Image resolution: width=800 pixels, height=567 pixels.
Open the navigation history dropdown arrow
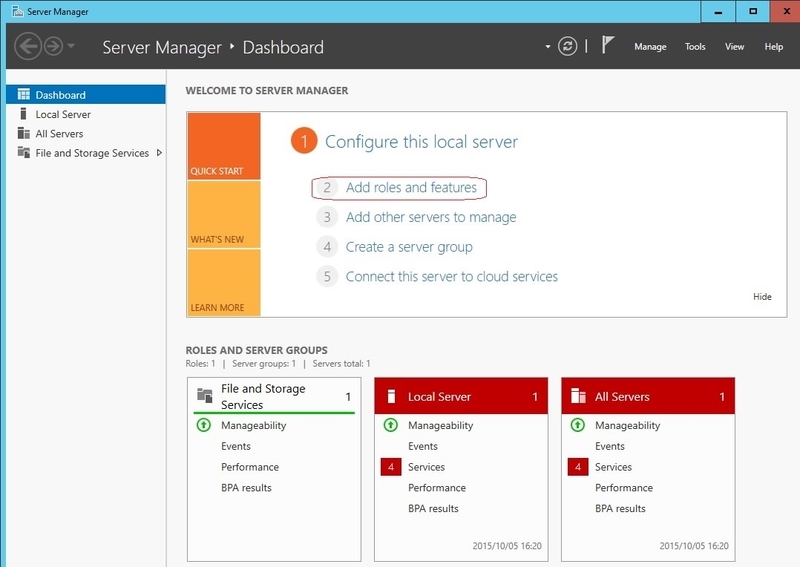tap(71, 46)
